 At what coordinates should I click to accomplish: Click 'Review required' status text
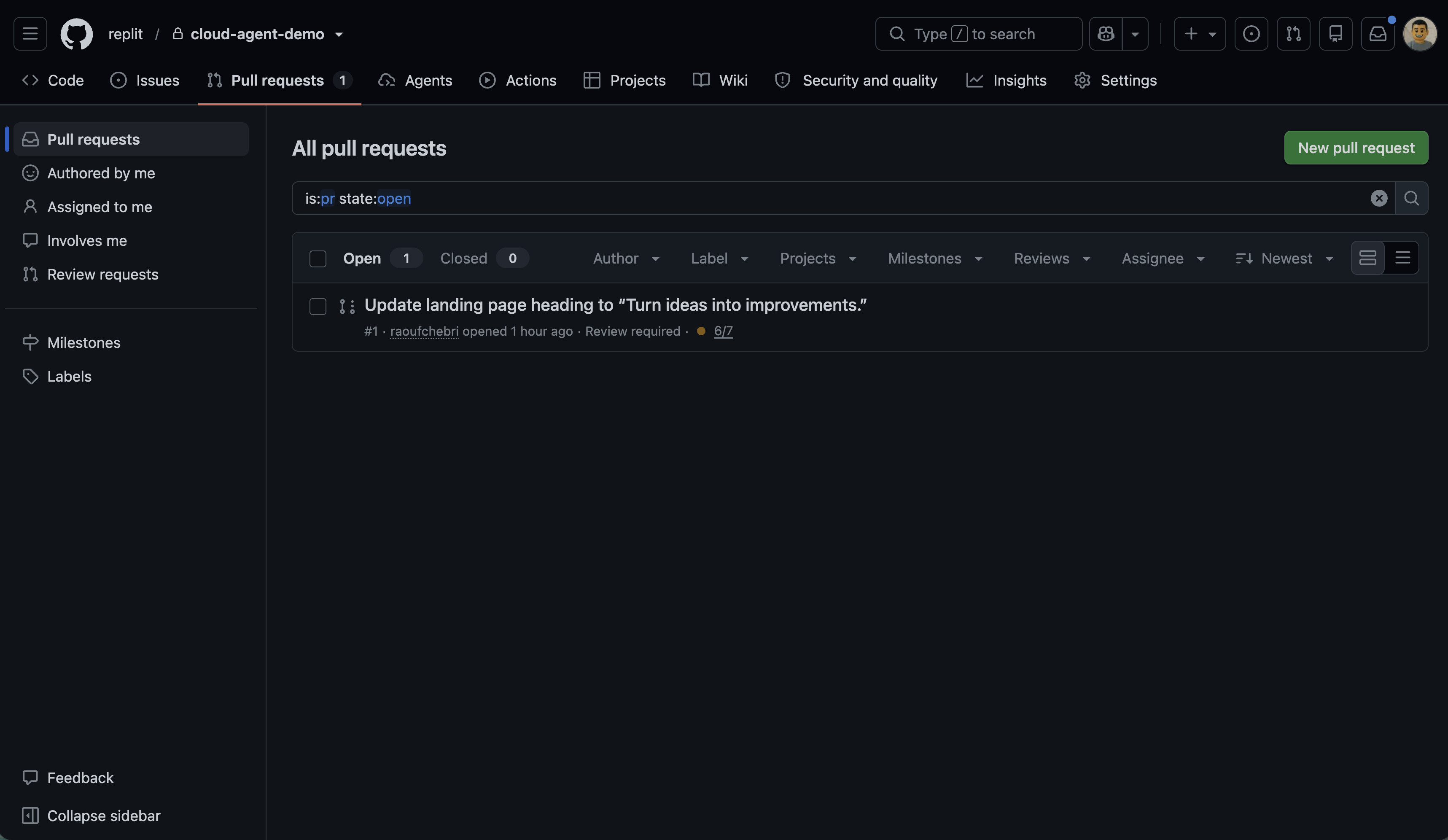click(x=632, y=331)
